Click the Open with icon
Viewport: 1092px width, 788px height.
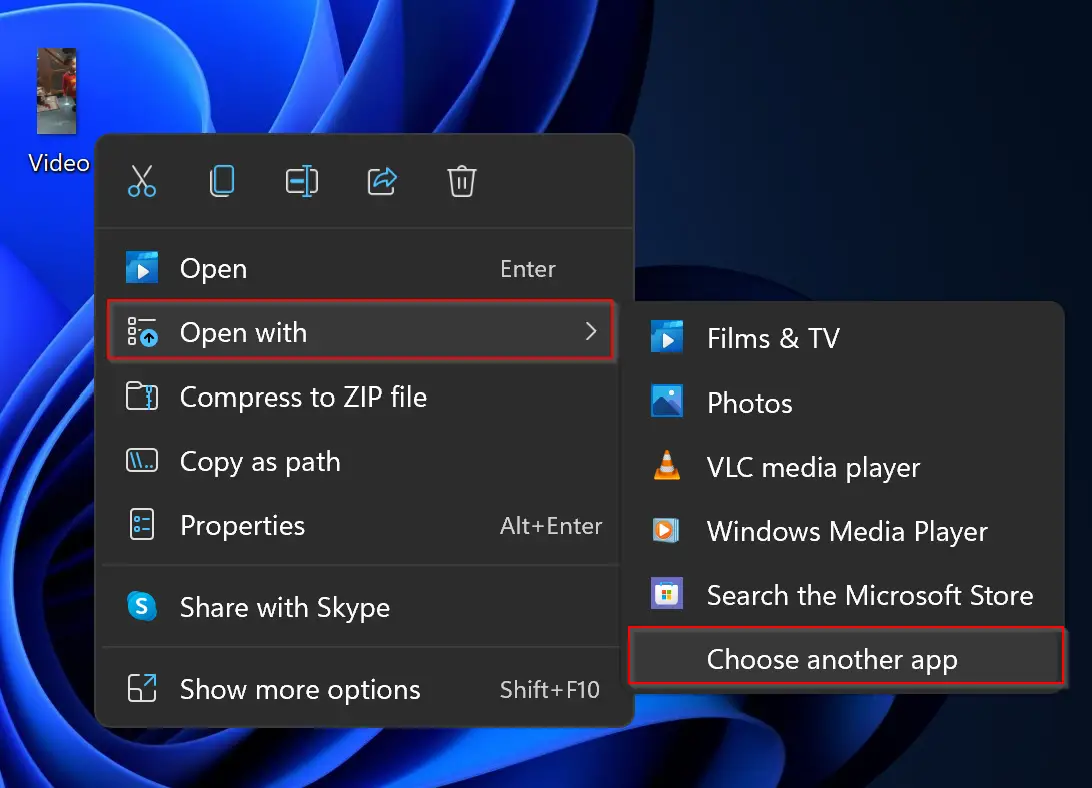click(x=142, y=332)
